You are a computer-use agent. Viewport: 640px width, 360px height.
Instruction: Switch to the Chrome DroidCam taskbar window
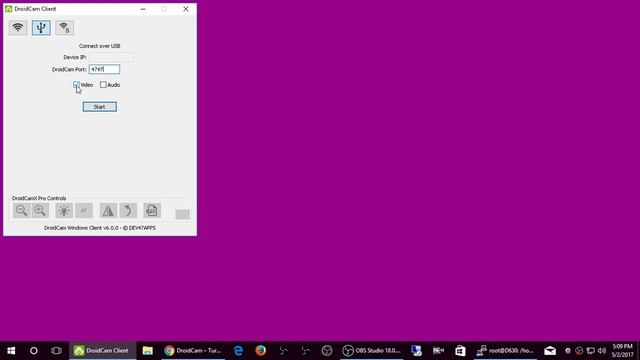pos(193,351)
